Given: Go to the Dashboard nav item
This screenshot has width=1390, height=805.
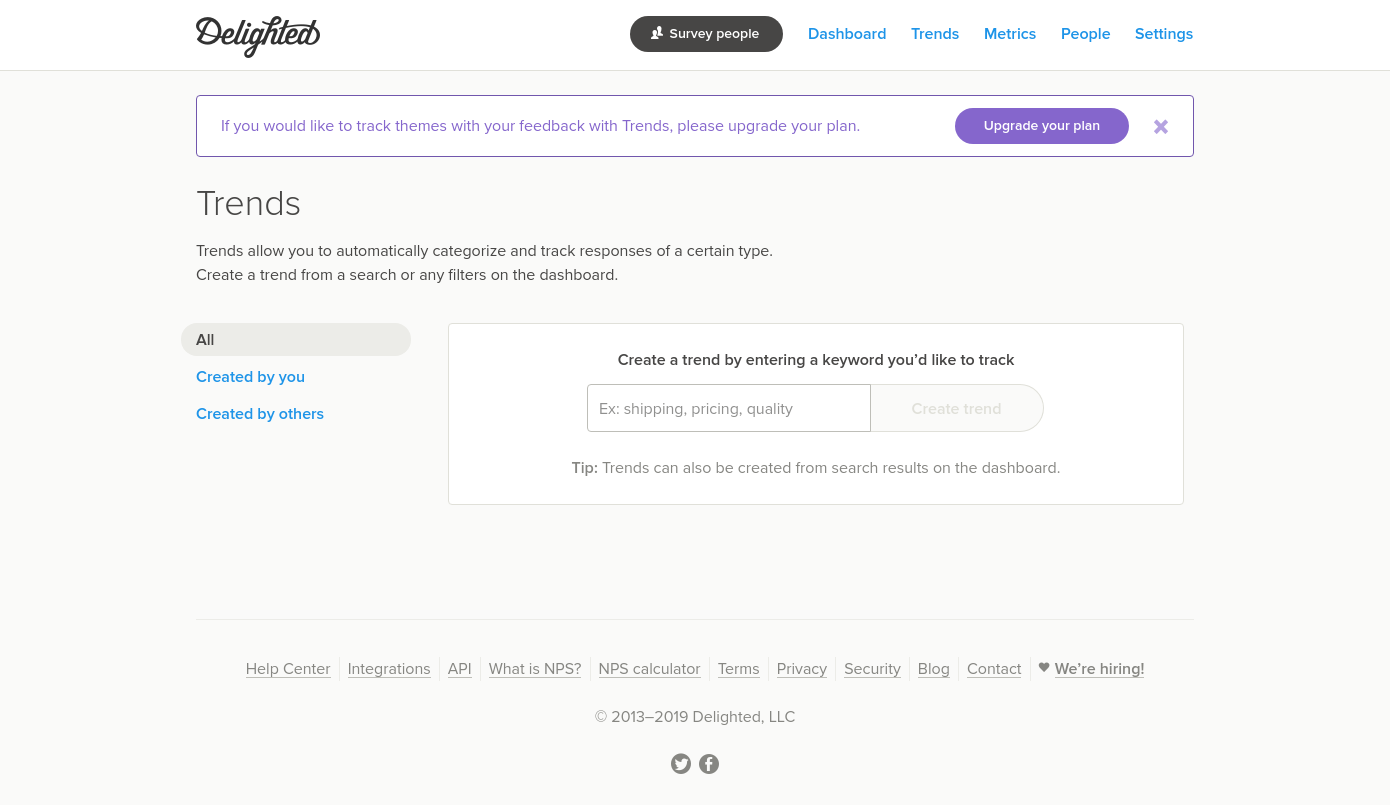Looking at the screenshot, I should (x=847, y=34).
